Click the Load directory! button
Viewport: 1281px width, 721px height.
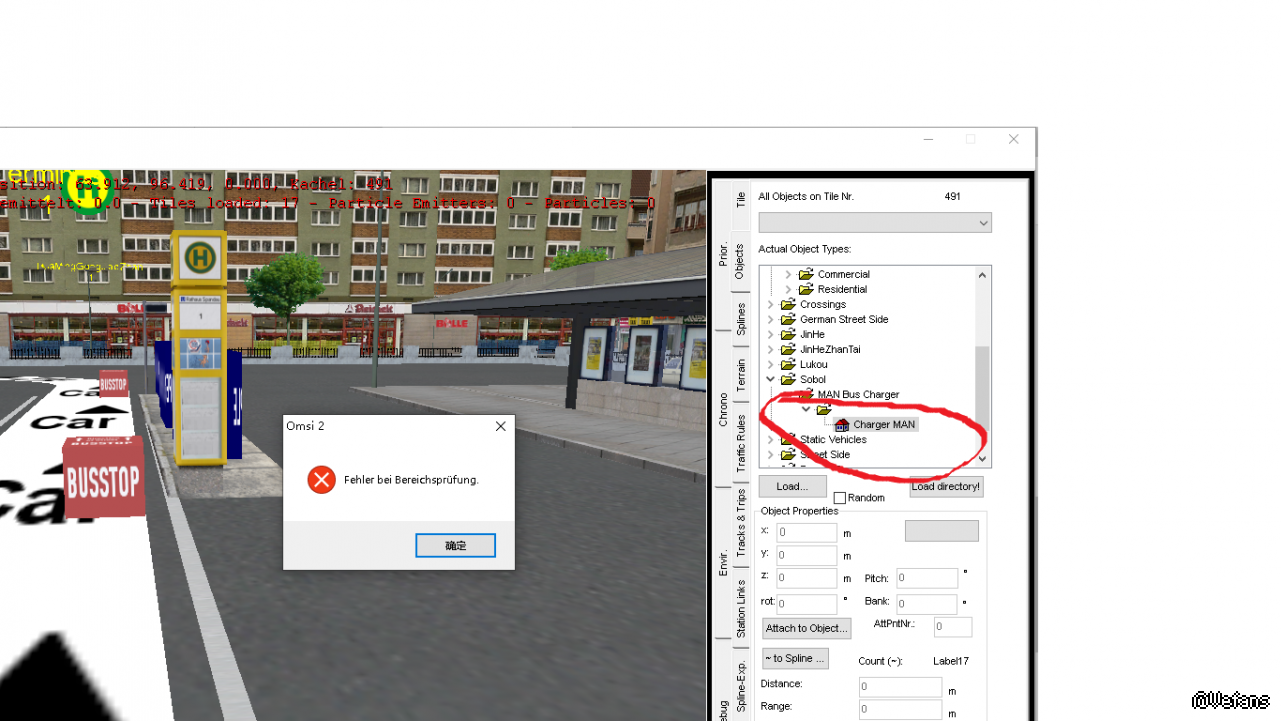(x=946, y=487)
